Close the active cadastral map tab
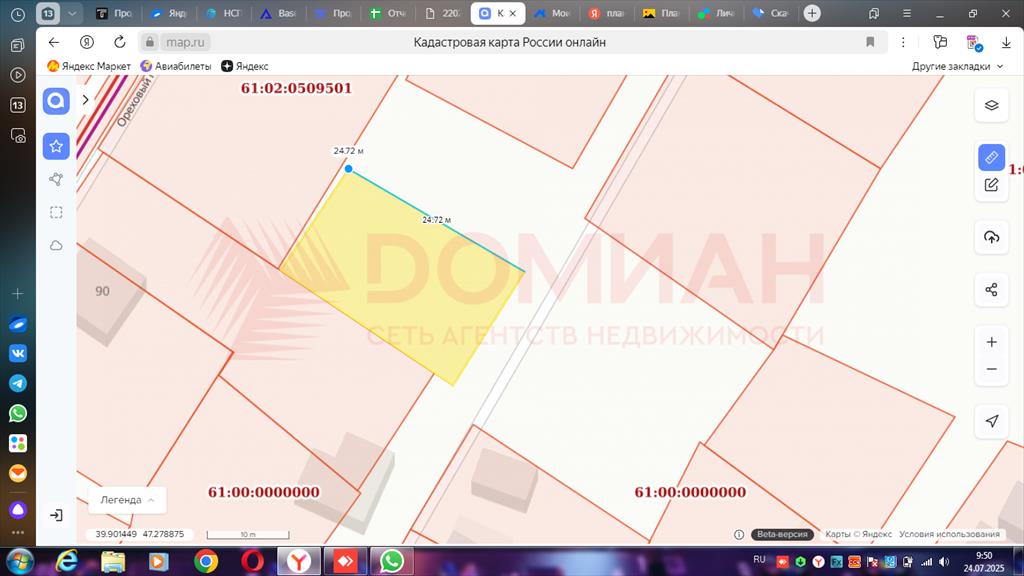The image size is (1024, 576). click(513, 13)
